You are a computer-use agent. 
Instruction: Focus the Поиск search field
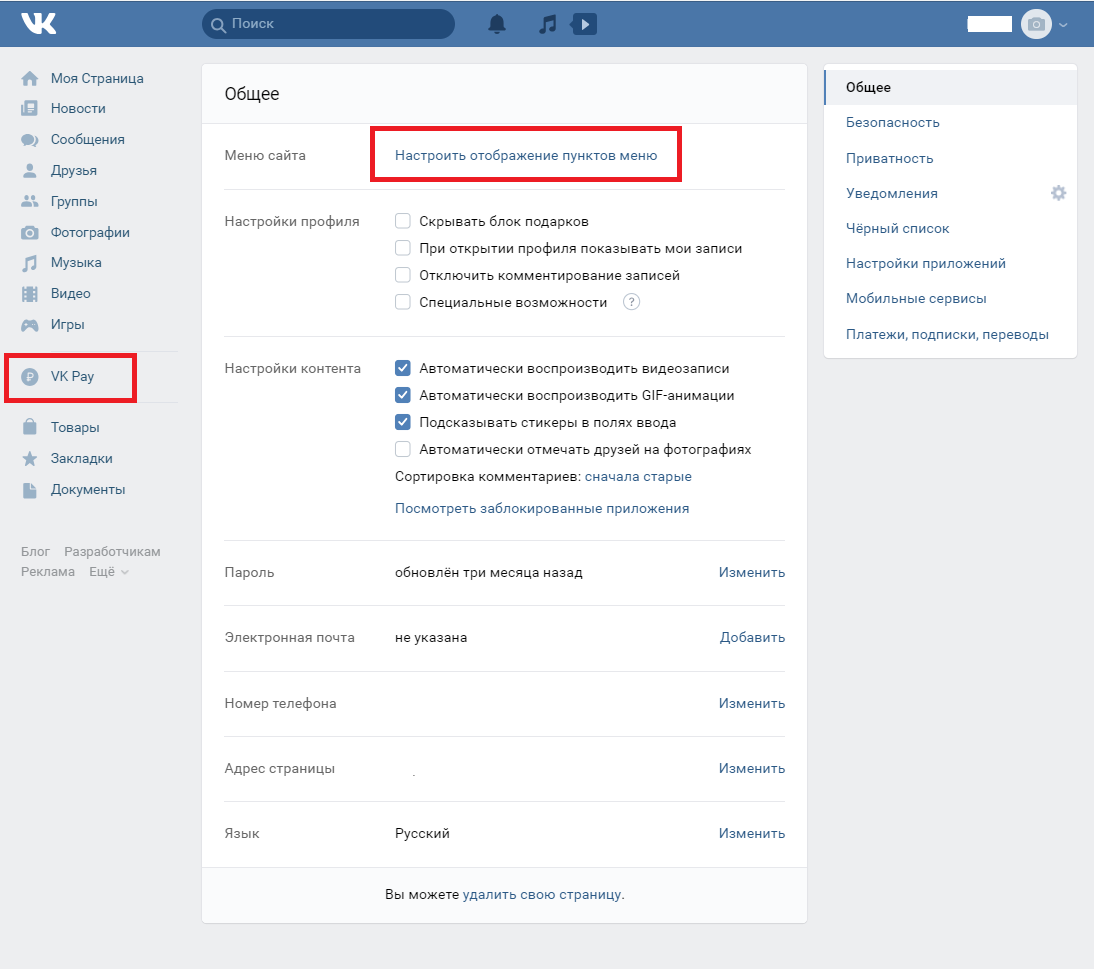[329, 24]
